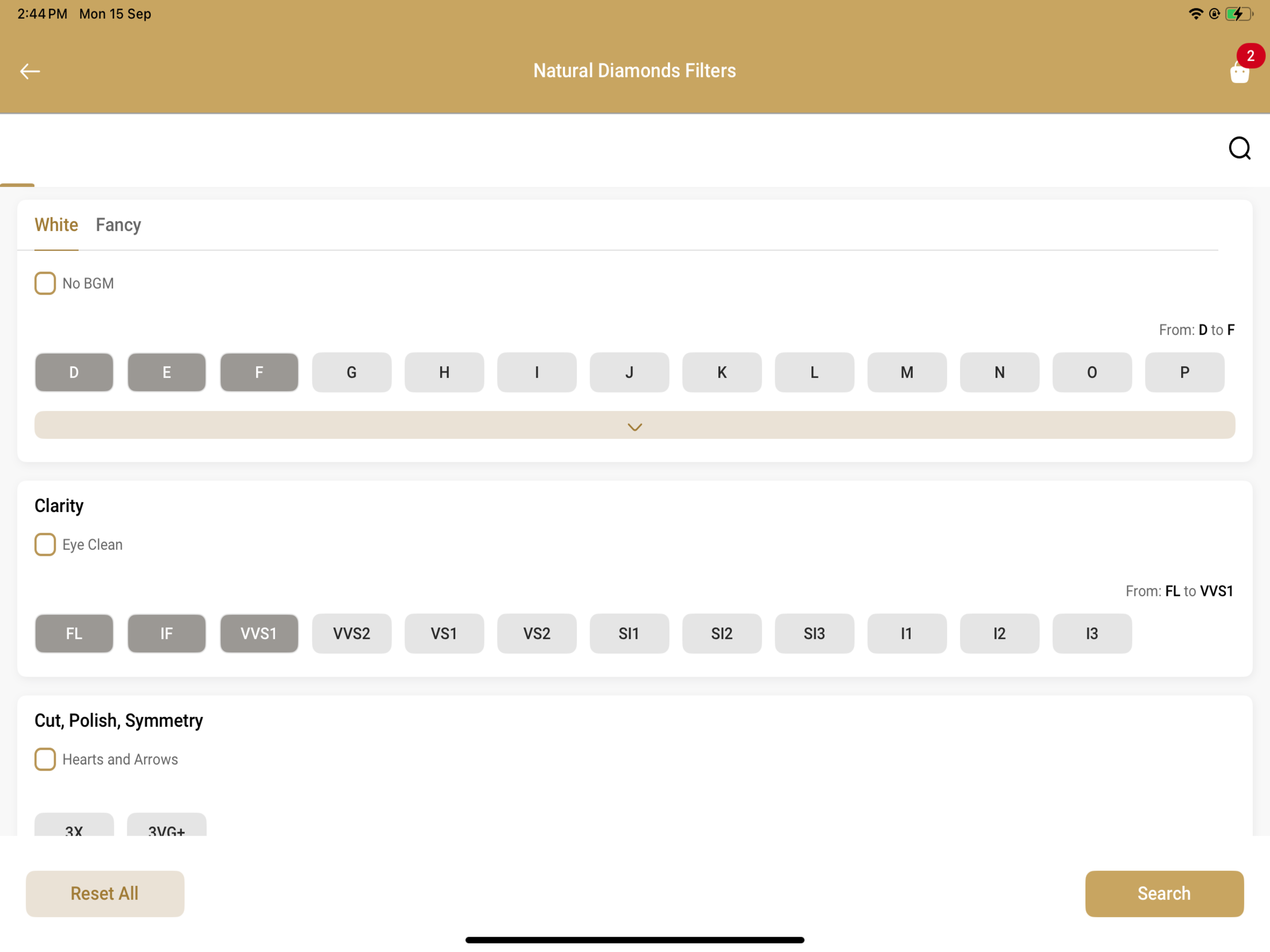
Task: Select color grade H
Action: click(x=444, y=372)
